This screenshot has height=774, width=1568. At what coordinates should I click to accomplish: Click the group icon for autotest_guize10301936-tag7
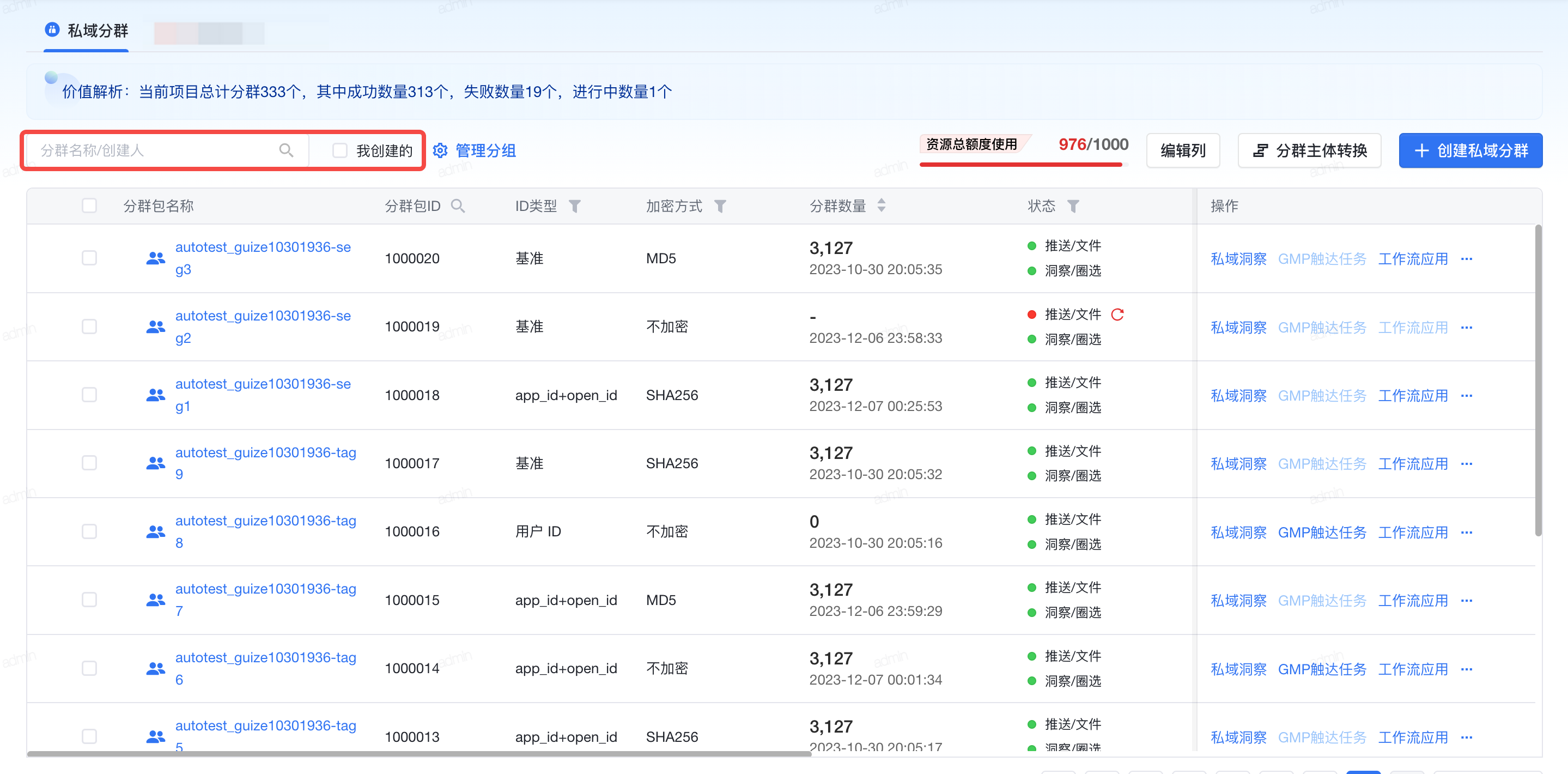point(156,600)
